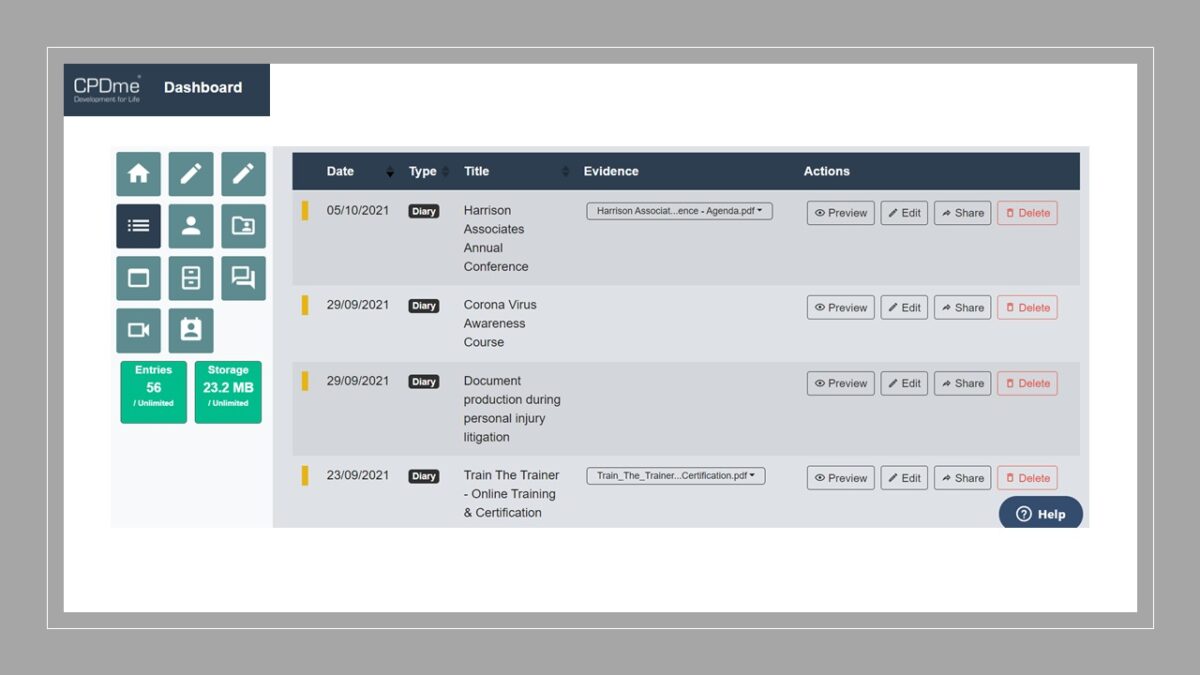This screenshot has height=675, width=1200.
Task: Delete the Harrison Associates Annual Conference entry
Action: click(x=1027, y=212)
